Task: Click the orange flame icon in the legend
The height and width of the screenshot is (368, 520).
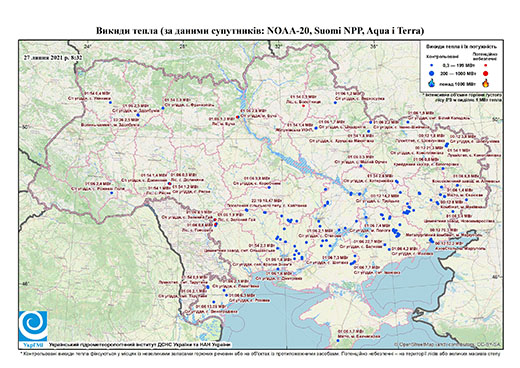Action: (486, 83)
